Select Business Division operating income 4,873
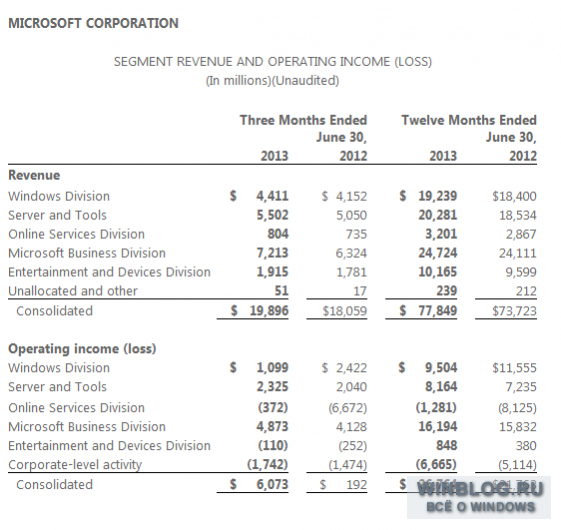The image size is (561, 530). (x=272, y=426)
